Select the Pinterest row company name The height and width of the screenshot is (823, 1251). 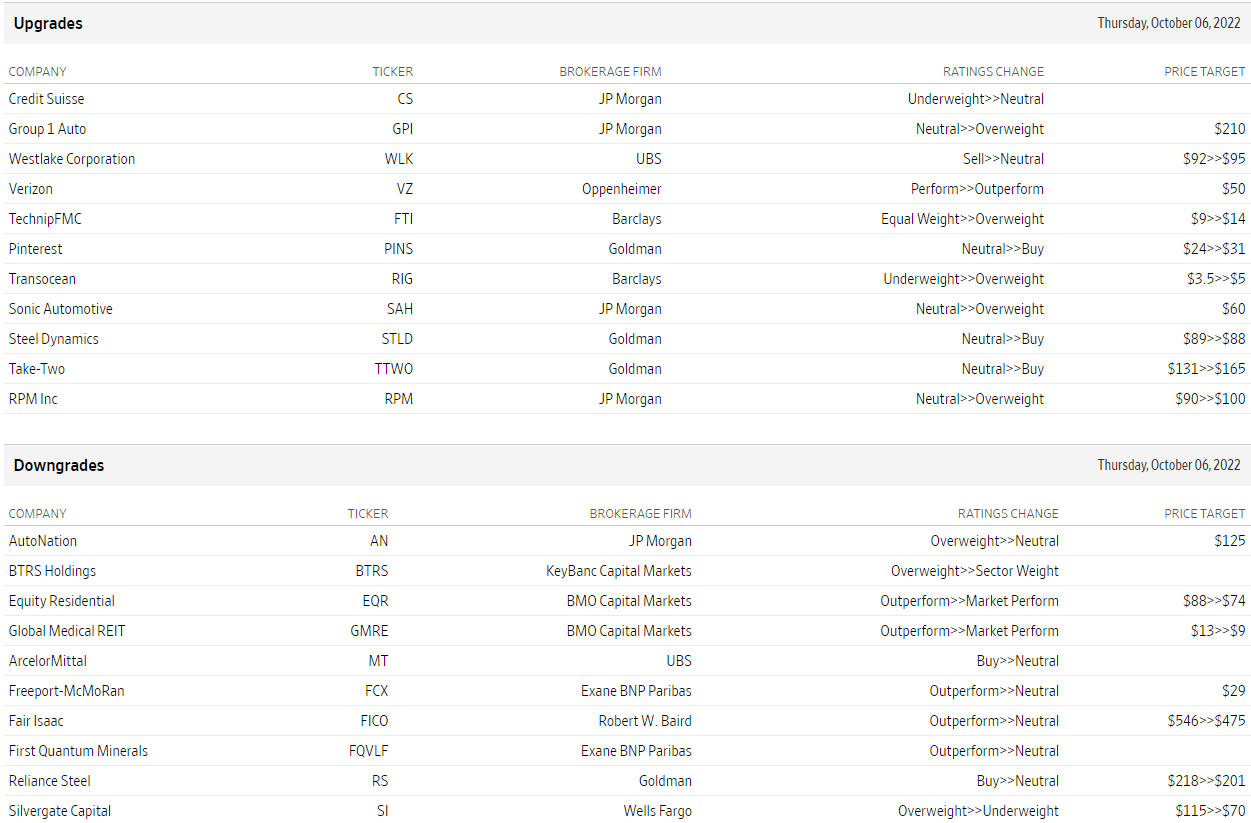(35, 249)
